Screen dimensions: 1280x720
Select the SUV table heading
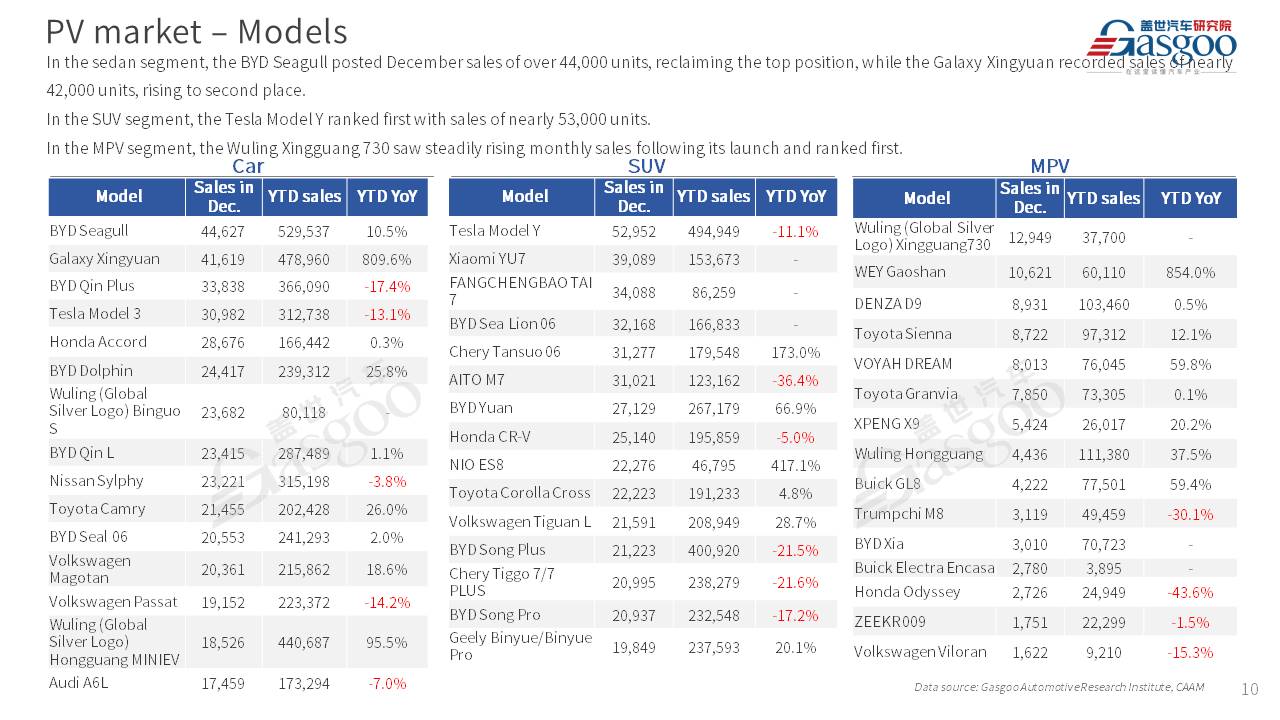coord(646,167)
